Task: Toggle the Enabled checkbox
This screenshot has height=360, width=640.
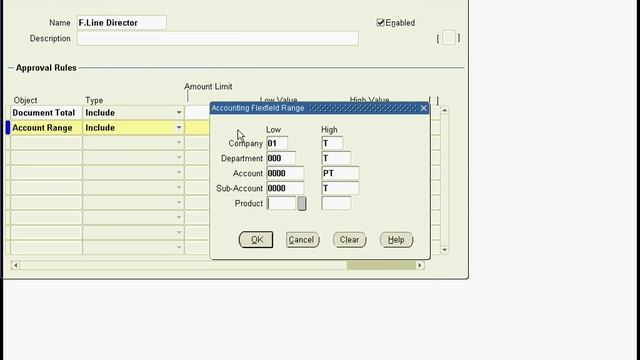Action: click(380, 22)
